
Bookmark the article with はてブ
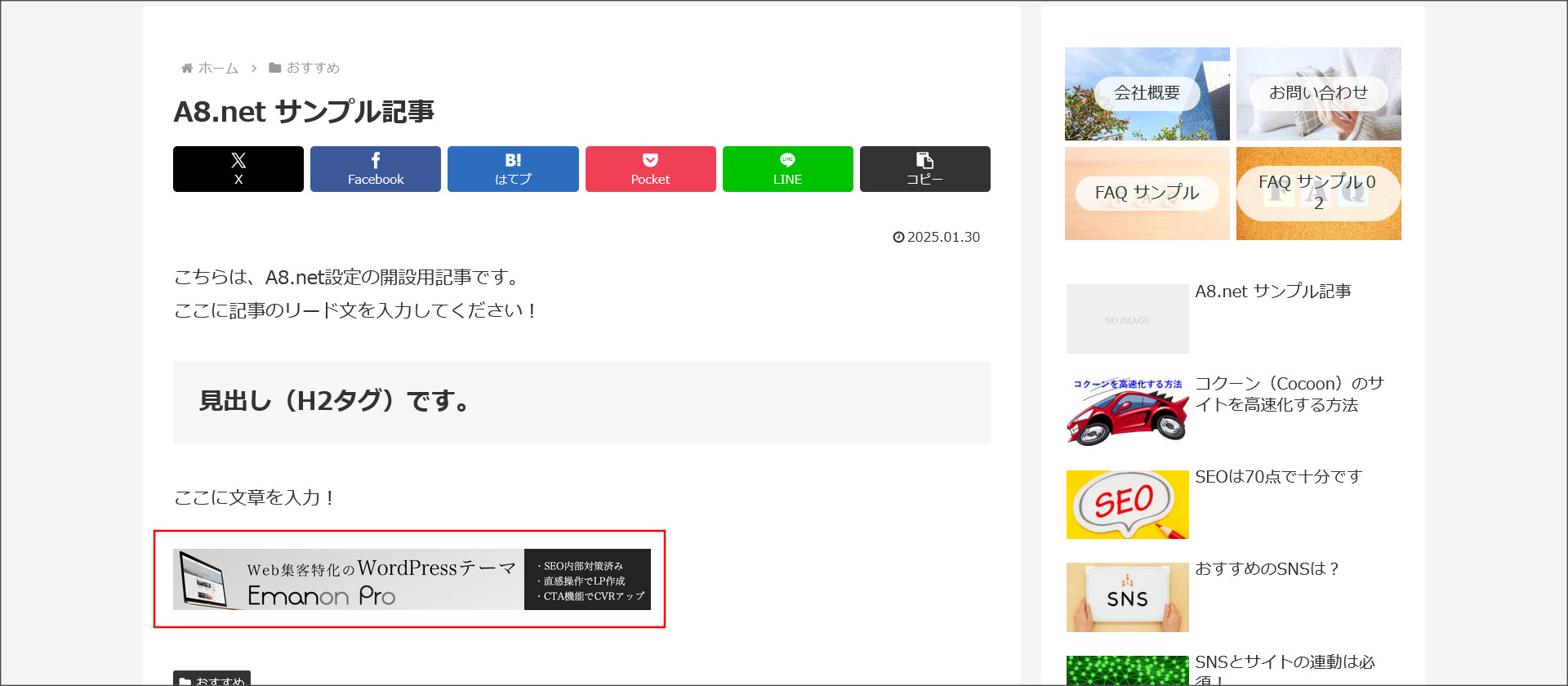pos(513,169)
